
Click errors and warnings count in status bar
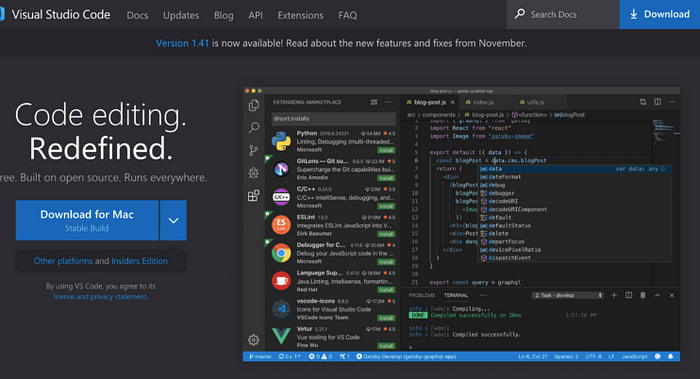(321, 356)
